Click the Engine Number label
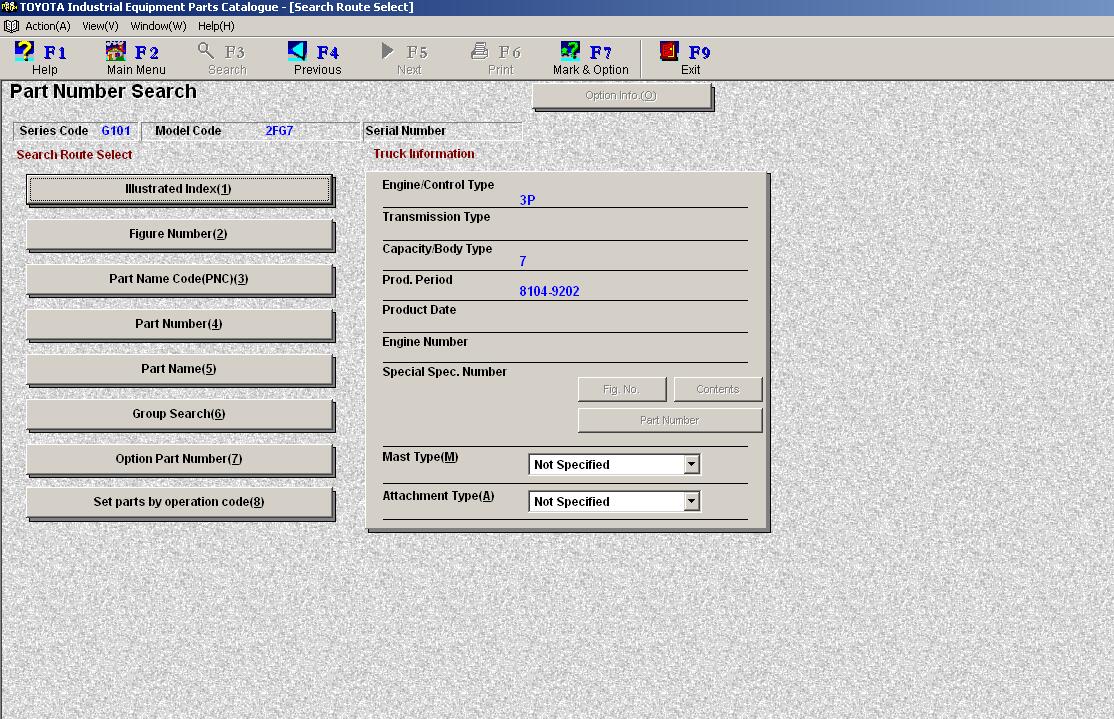 coord(425,342)
